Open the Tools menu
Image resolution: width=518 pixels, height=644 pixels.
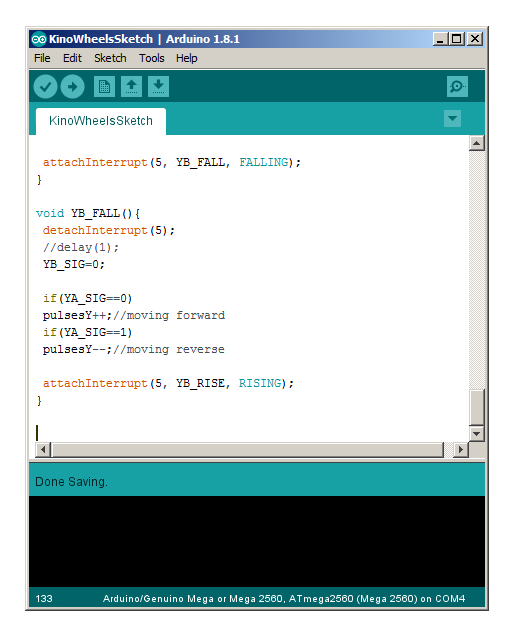[x=151, y=58]
